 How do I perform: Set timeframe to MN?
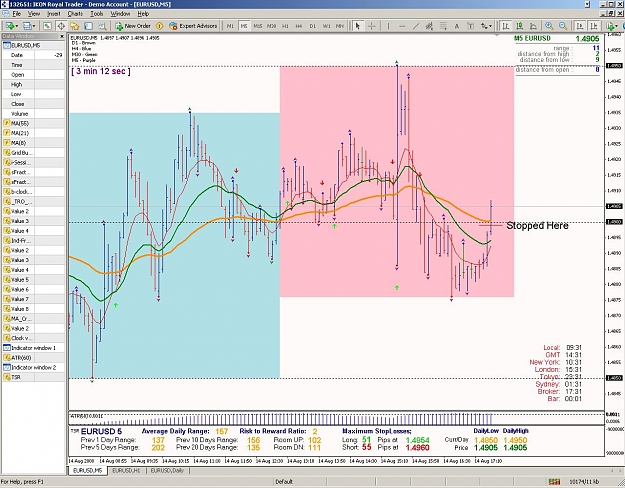[x=340, y=26]
